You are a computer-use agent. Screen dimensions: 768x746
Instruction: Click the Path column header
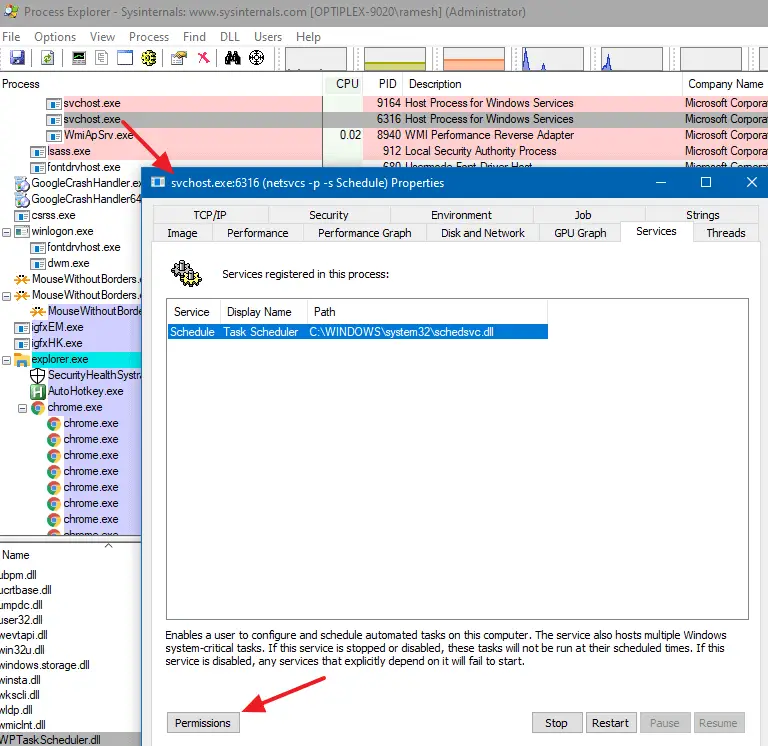click(x=427, y=312)
